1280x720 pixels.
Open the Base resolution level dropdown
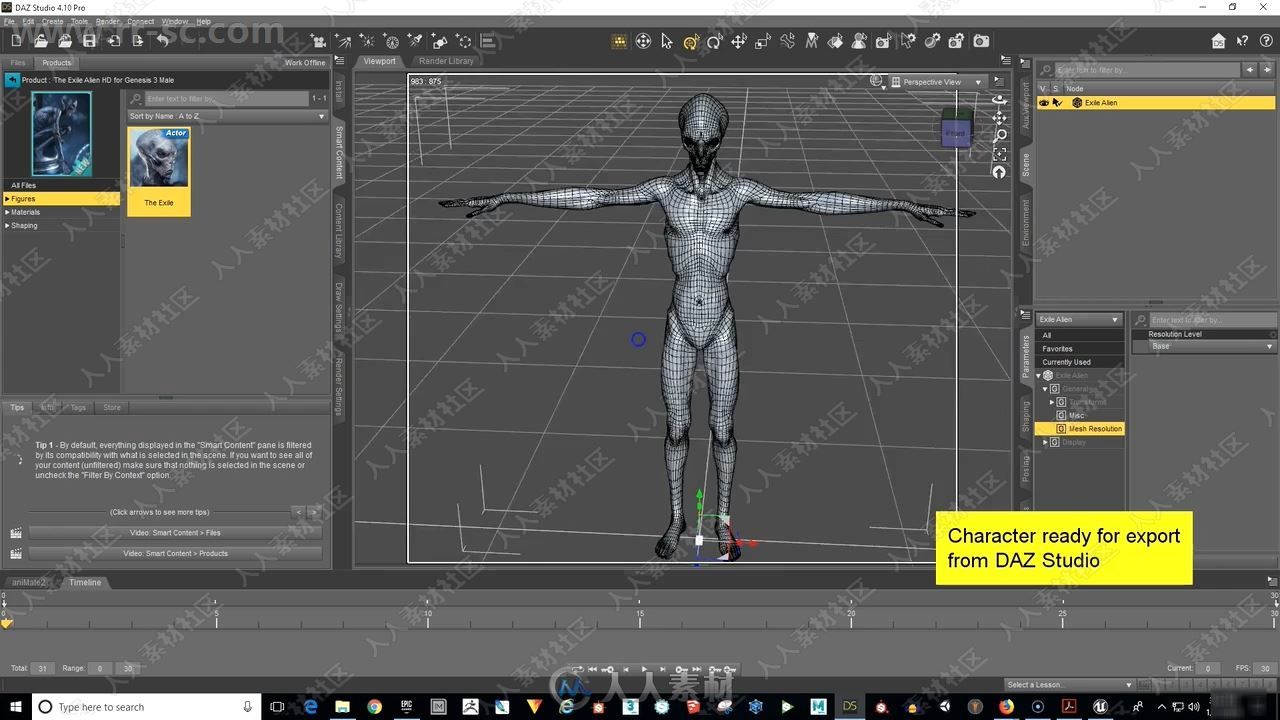1212,346
